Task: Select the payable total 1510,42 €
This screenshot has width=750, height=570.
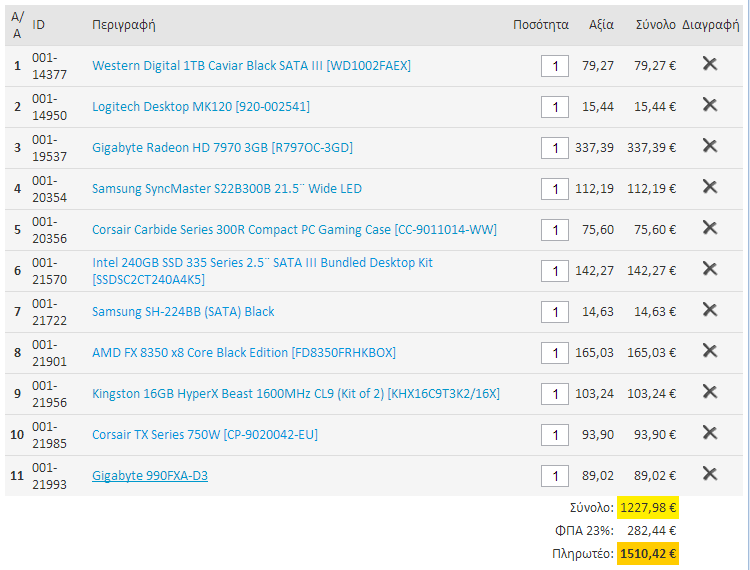Action: [x=648, y=554]
